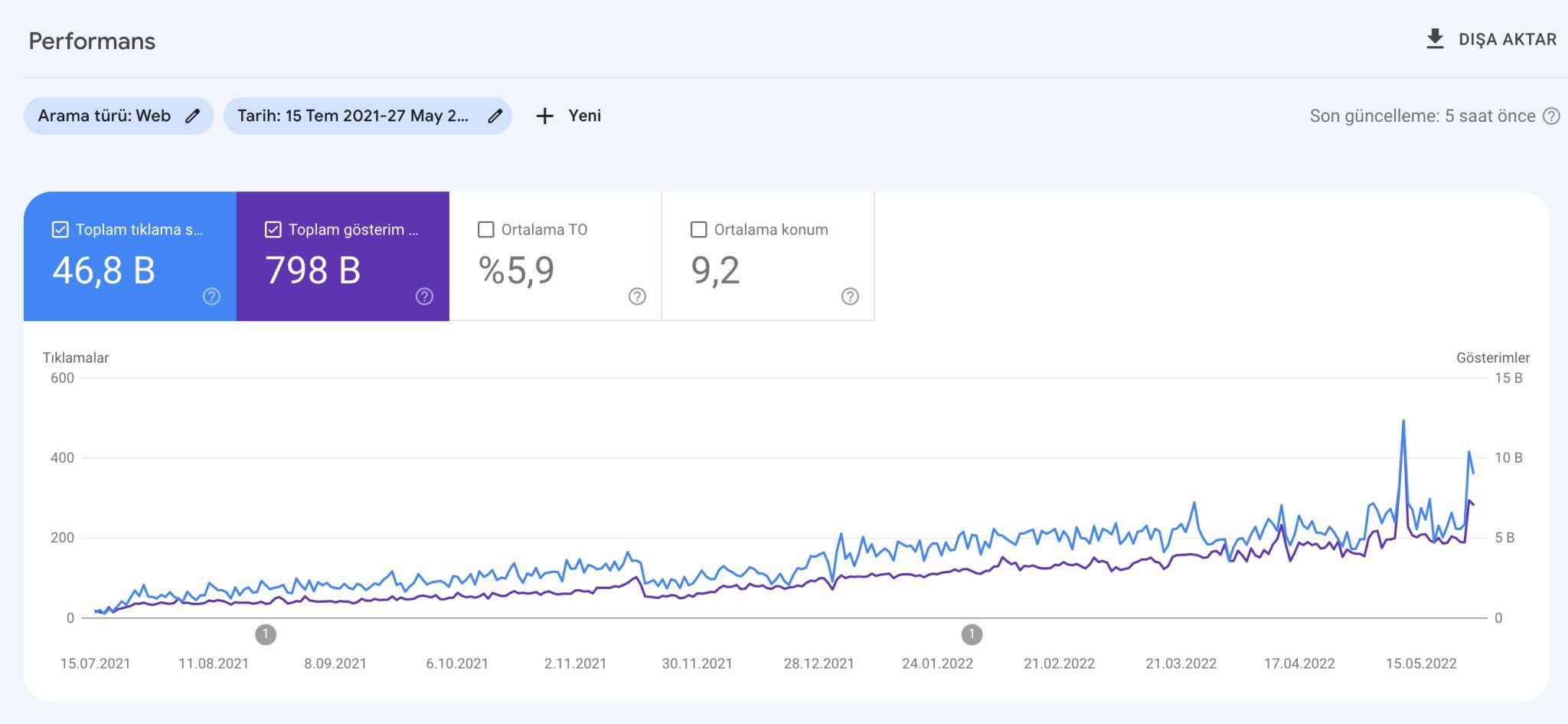Open help icon in total impressions card

(x=424, y=296)
